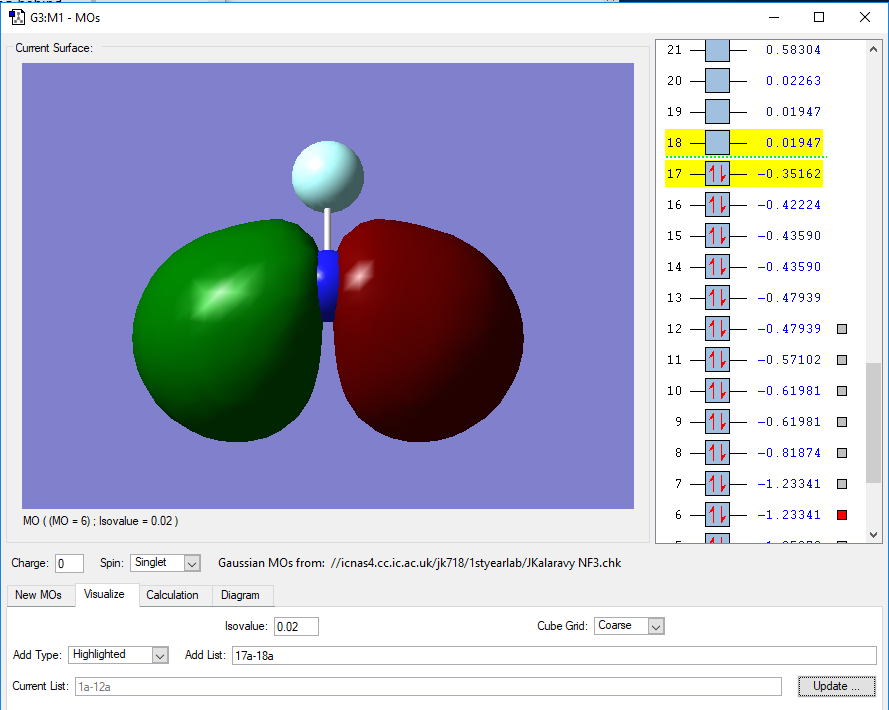Click orbital 13 electron pair box
889x710 pixels.
717,298
